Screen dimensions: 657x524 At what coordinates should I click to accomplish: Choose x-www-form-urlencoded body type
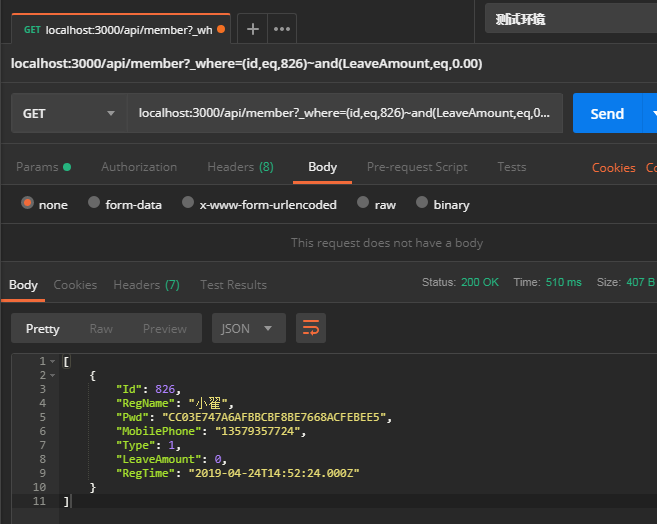click(x=188, y=204)
